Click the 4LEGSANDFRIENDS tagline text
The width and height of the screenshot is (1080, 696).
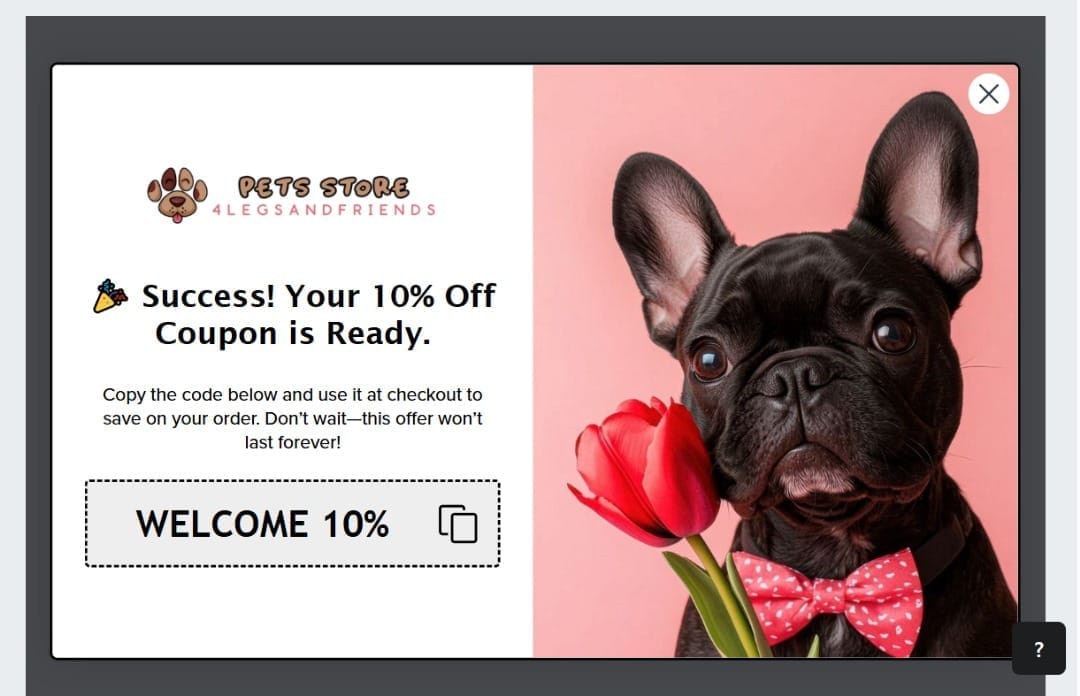coord(324,210)
